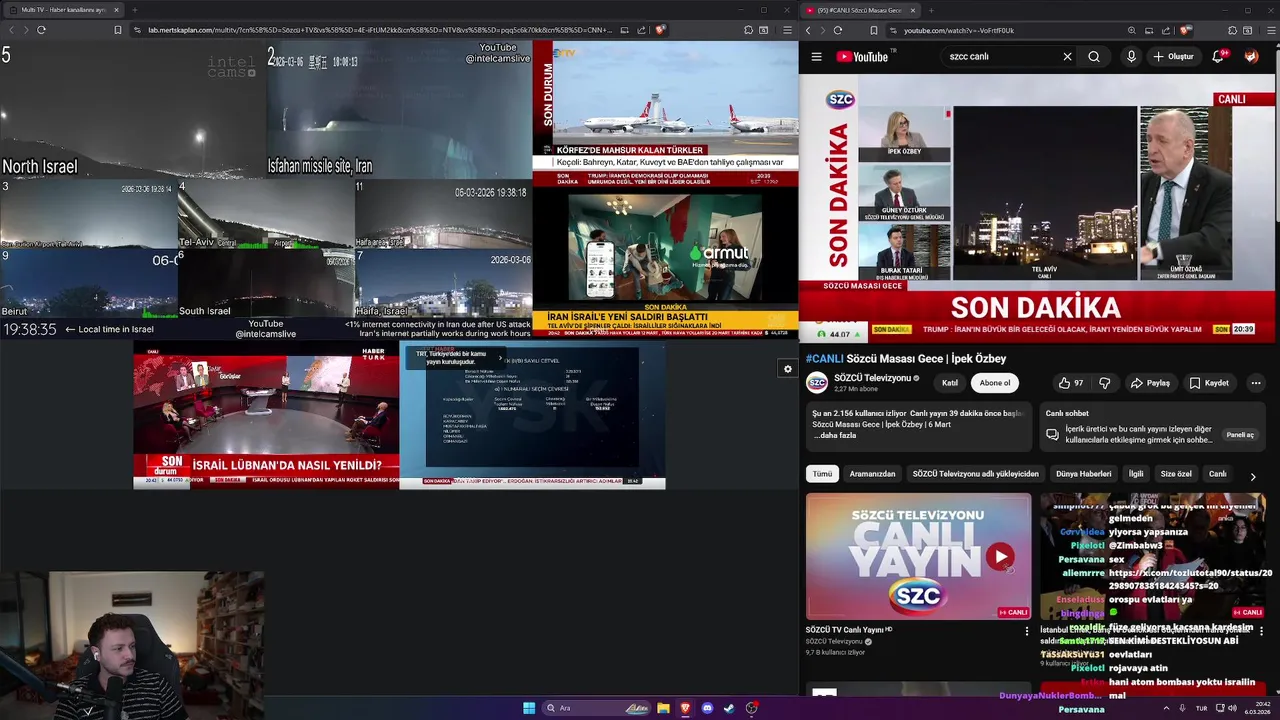Image resolution: width=1280 pixels, height=720 pixels.
Task: Click the Habertürk stream tile
Action: (x=266, y=415)
